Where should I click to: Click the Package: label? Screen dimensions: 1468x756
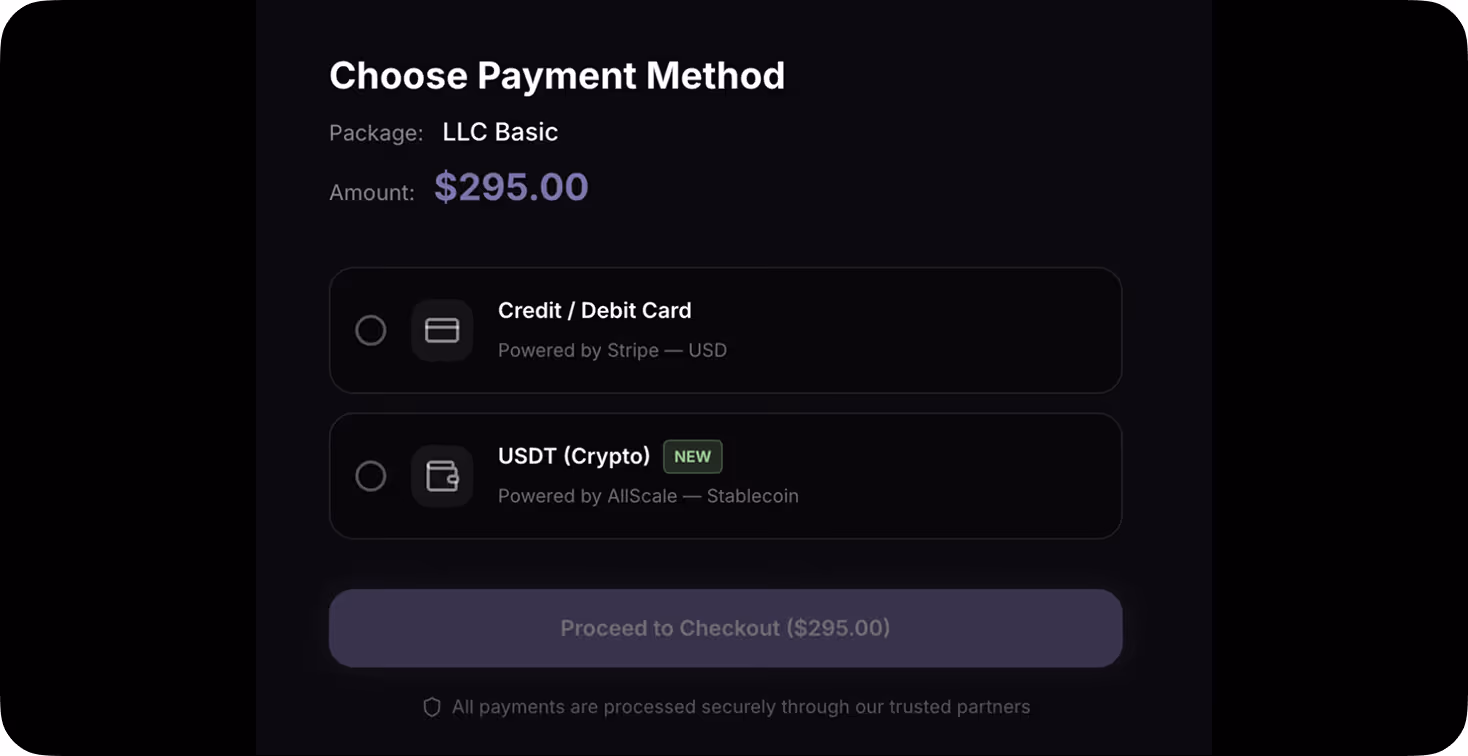point(376,133)
